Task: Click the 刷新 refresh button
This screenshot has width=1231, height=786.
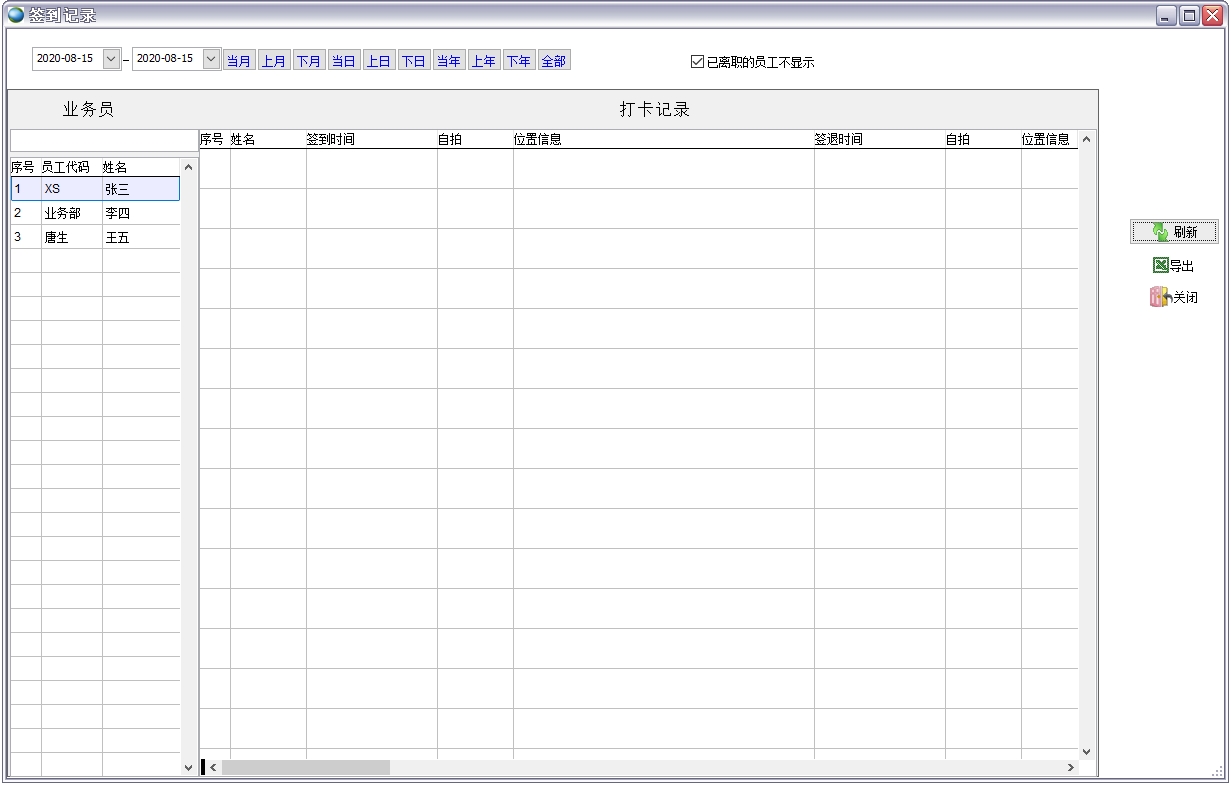Action: (x=1174, y=232)
